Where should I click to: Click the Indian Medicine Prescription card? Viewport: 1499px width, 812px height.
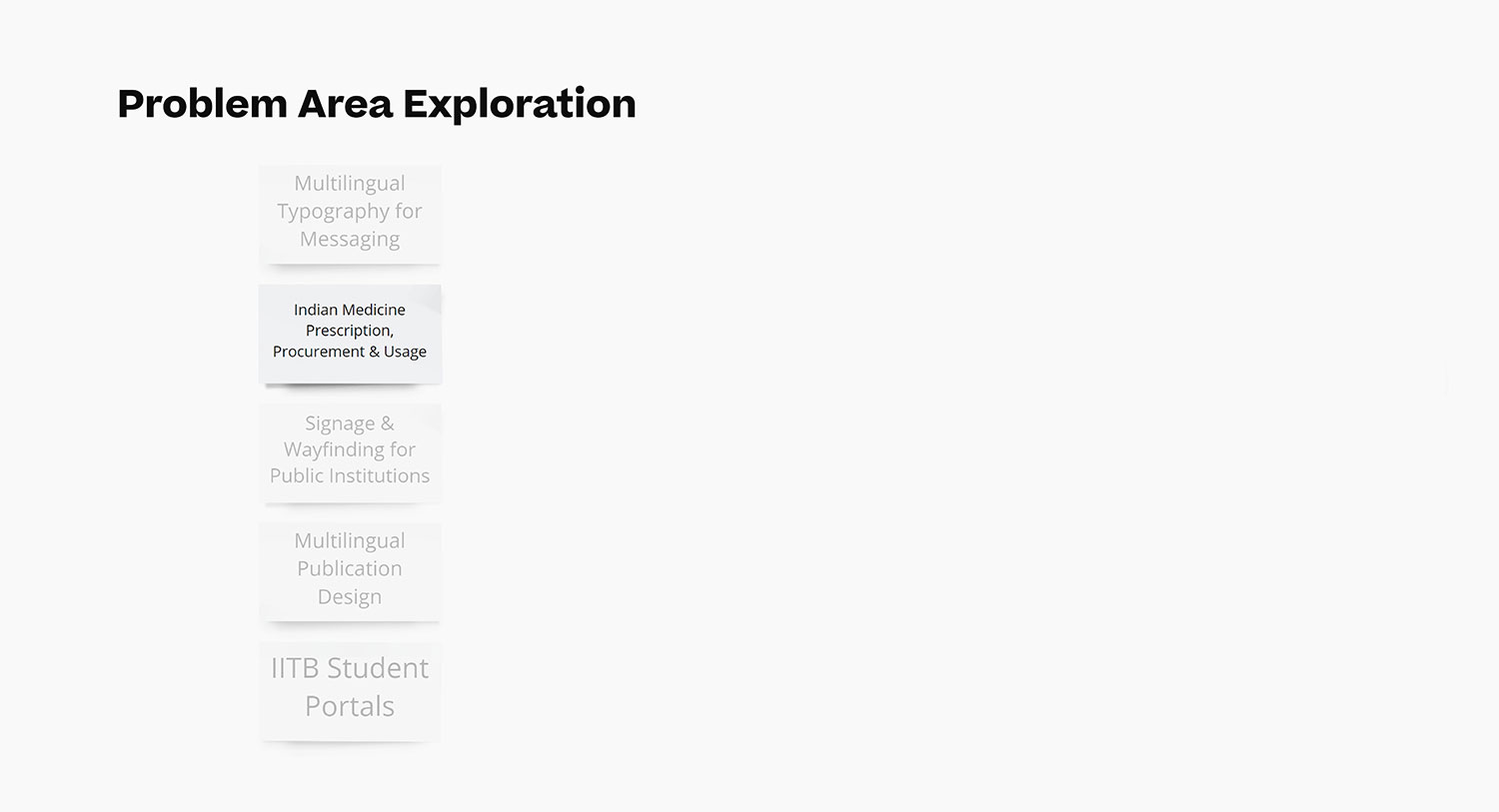point(350,332)
